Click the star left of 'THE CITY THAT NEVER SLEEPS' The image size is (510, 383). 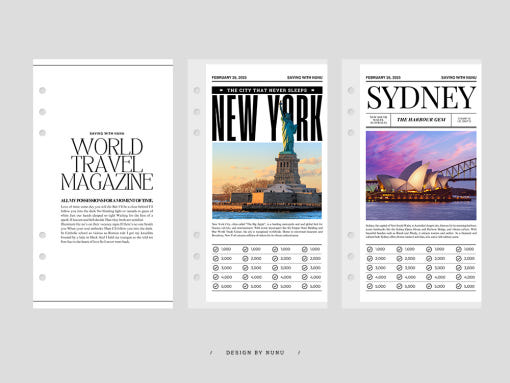coord(221,90)
